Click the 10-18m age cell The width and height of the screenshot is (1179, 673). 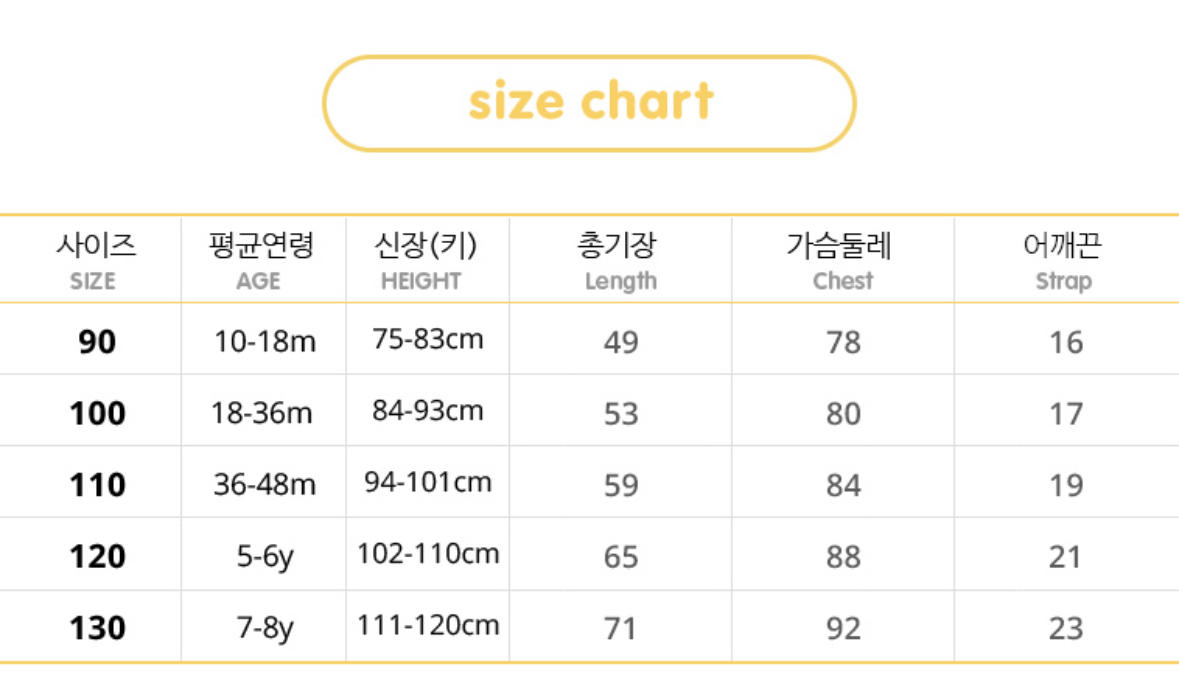265,342
